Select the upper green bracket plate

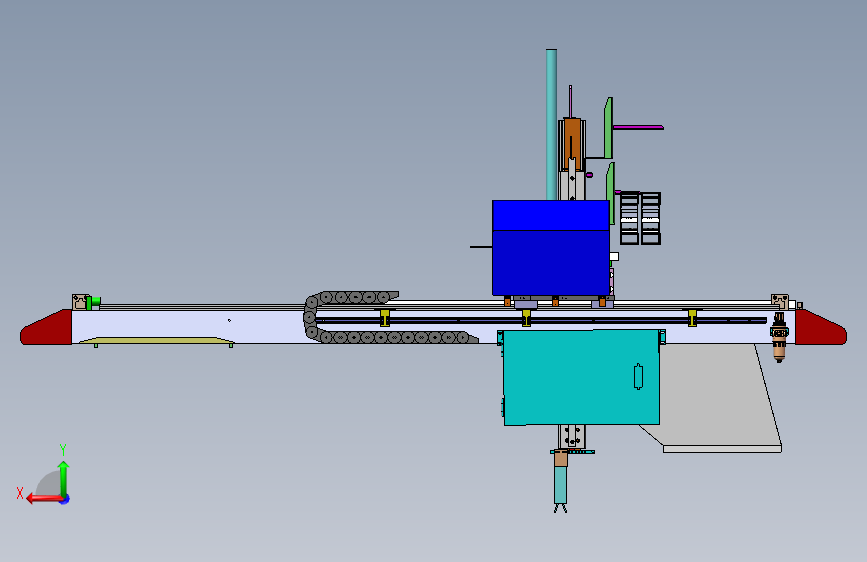coord(608,128)
